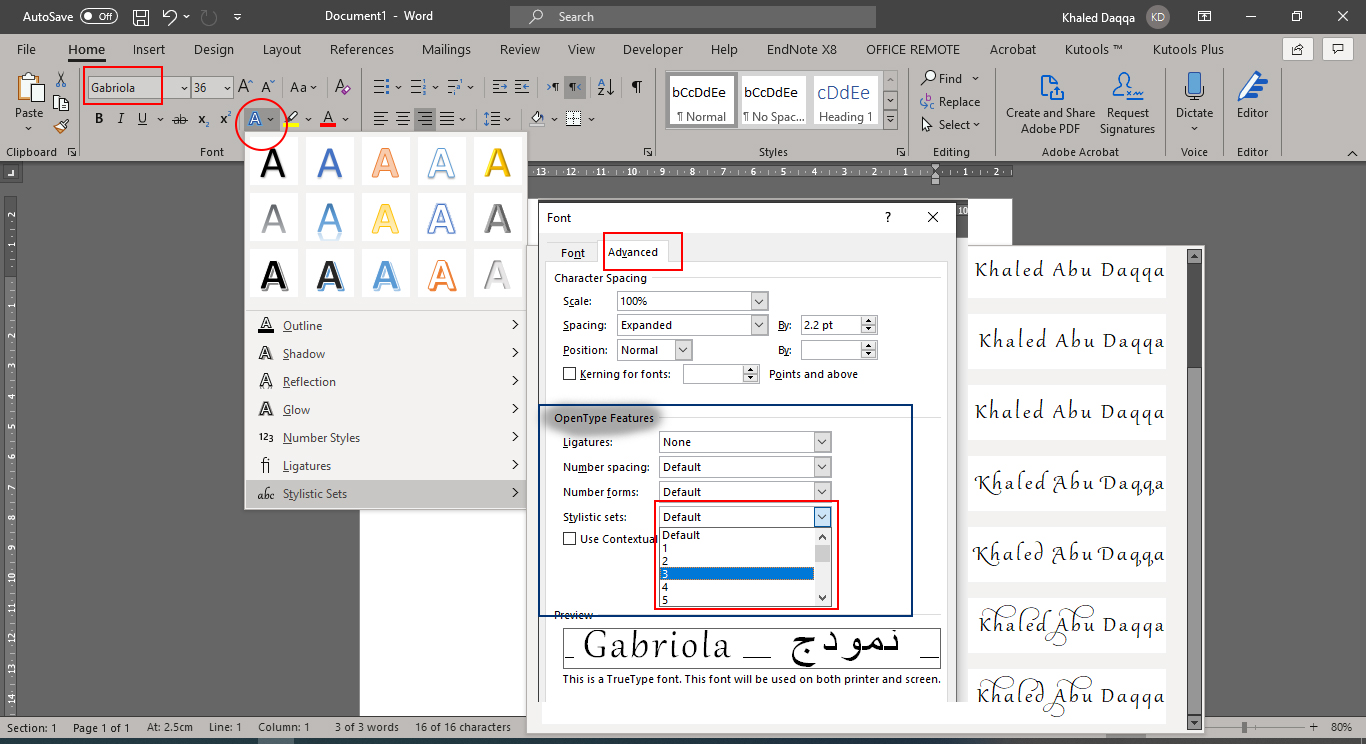
Task: Shrink font size with smaller A icon
Action: [x=266, y=88]
